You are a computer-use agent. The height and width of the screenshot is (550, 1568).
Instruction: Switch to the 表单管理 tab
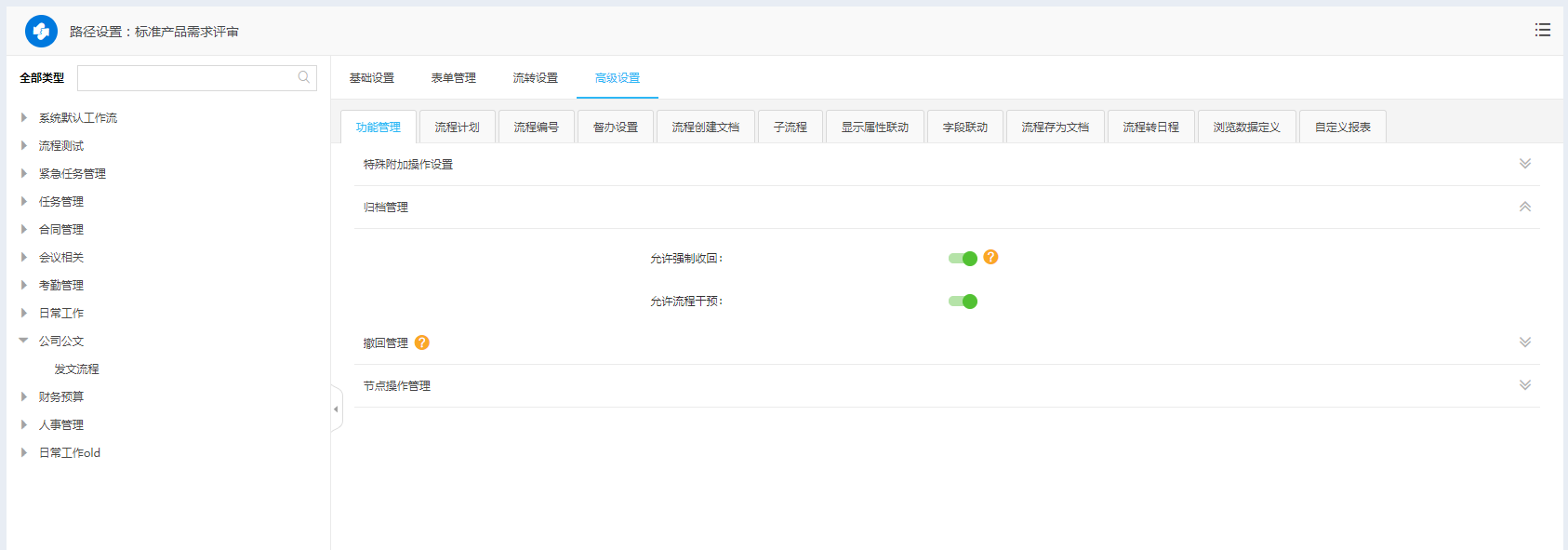(x=453, y=78)
